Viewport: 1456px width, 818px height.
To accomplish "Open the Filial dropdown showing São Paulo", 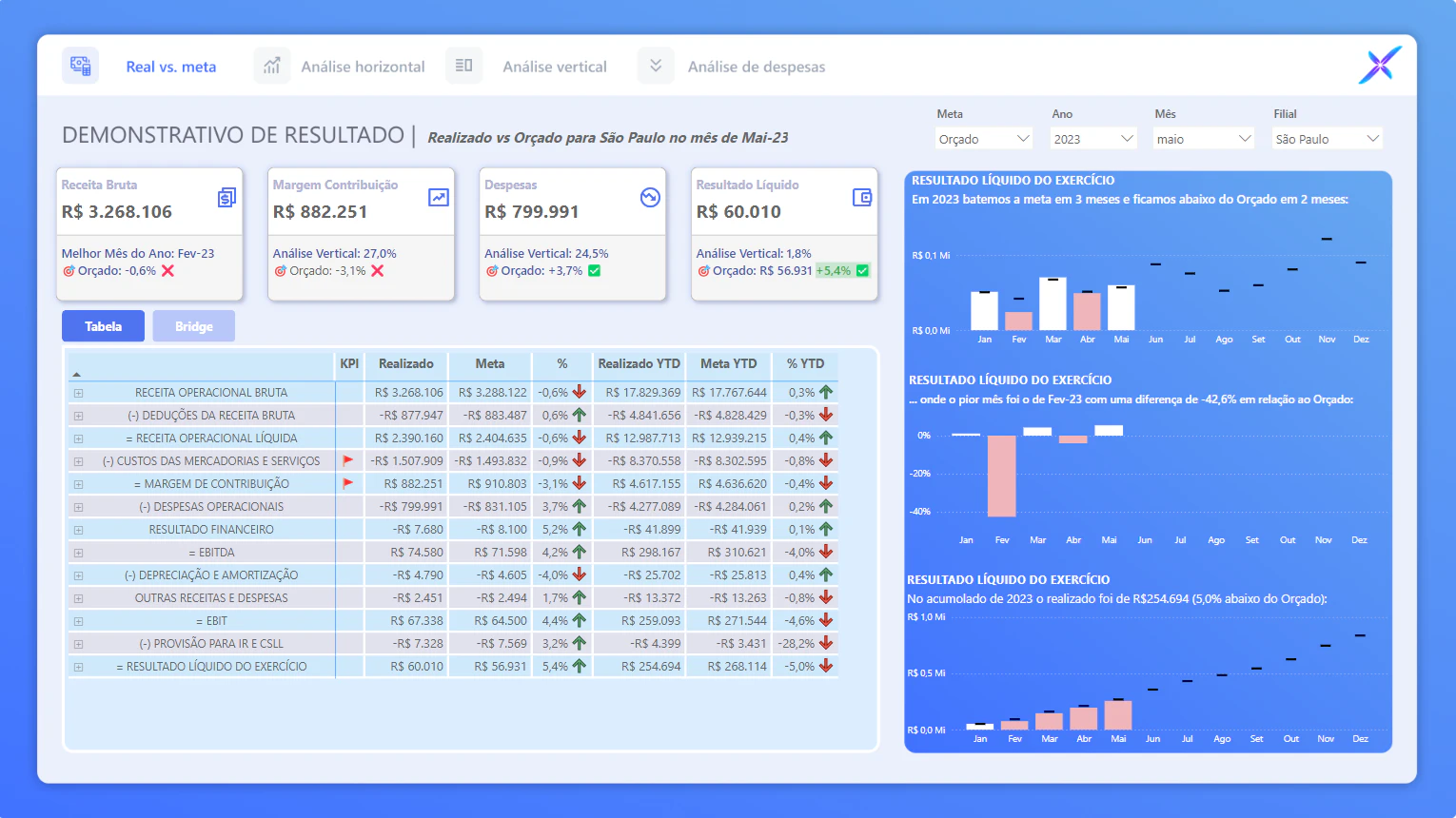I will [1328, 139].
